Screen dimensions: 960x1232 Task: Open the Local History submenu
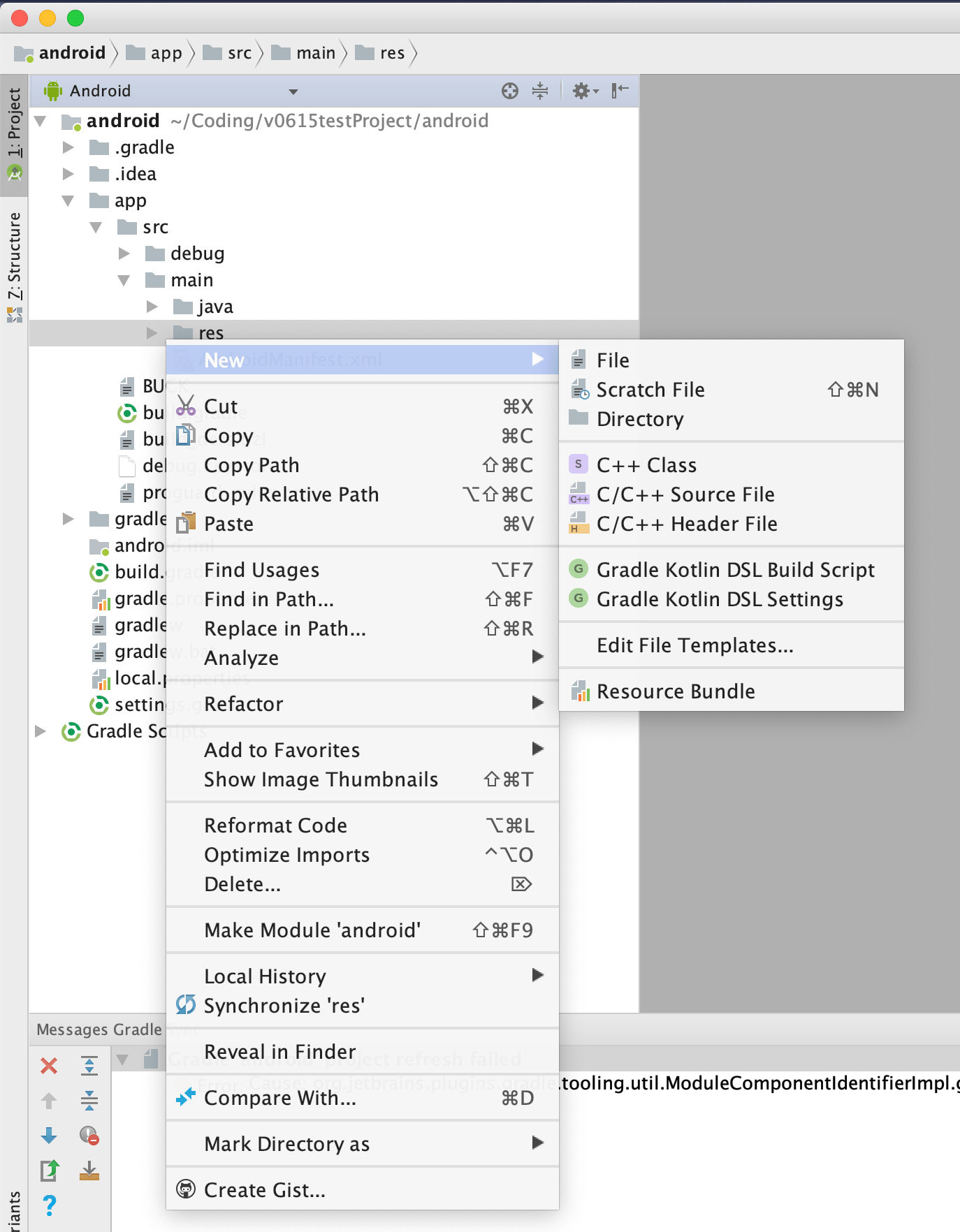coord(363,976)
